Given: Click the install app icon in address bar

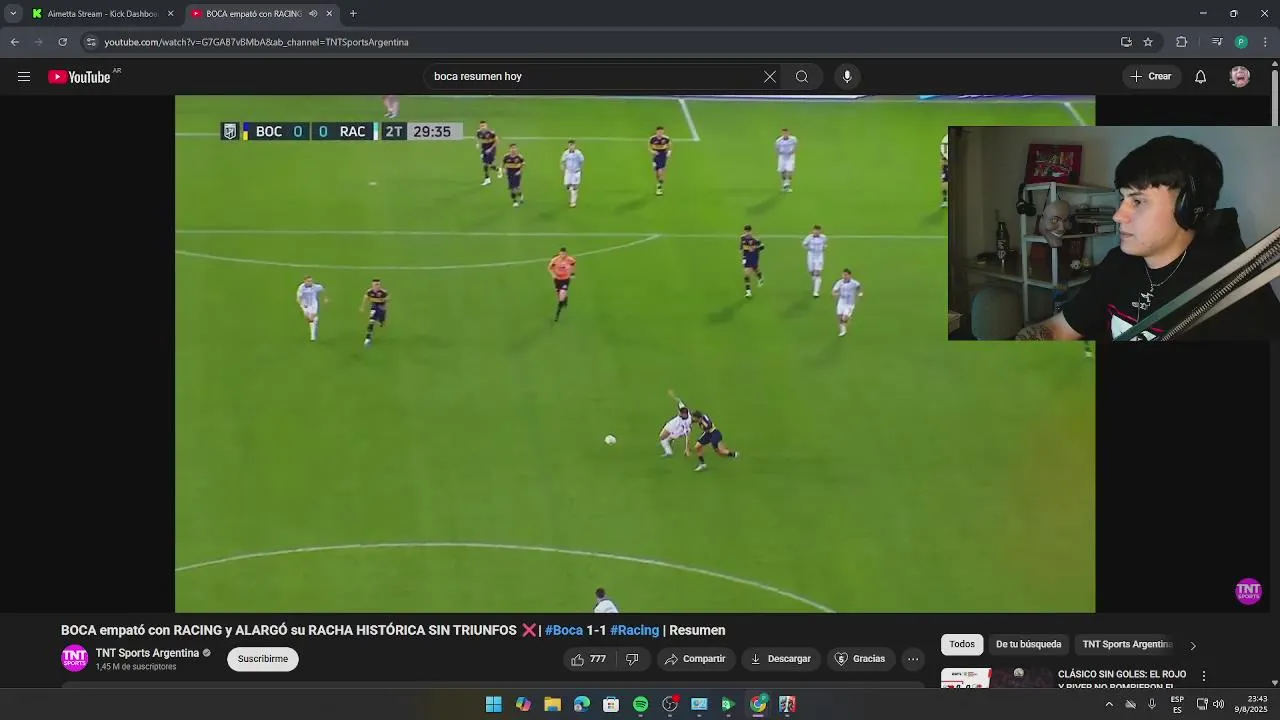Looking at the screenshot, I should pos(1126,42).
